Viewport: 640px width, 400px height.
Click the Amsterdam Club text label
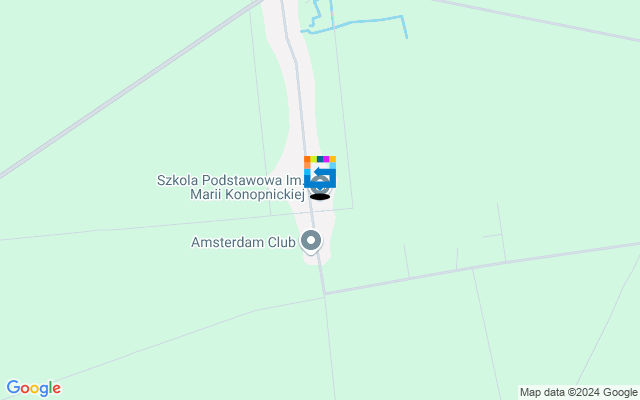pyautogui.click(x=243, y=242)
